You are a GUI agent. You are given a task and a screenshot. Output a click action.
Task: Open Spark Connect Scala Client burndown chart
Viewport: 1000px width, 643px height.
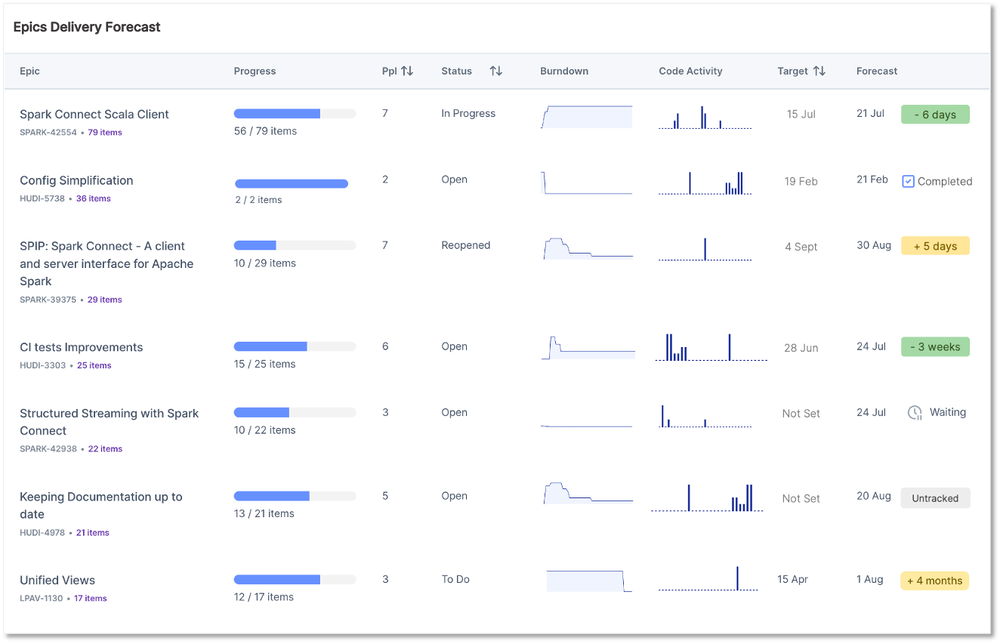click(x=586, y=116)
